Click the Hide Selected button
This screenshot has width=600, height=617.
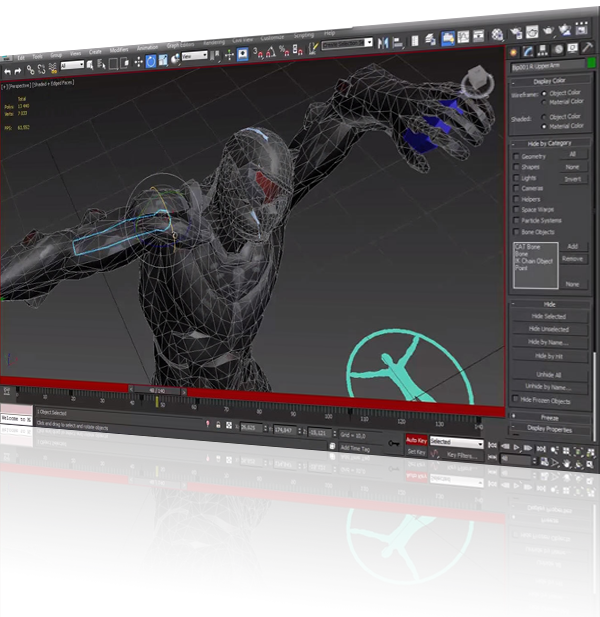pyautogui.click(x=549, y=316)
